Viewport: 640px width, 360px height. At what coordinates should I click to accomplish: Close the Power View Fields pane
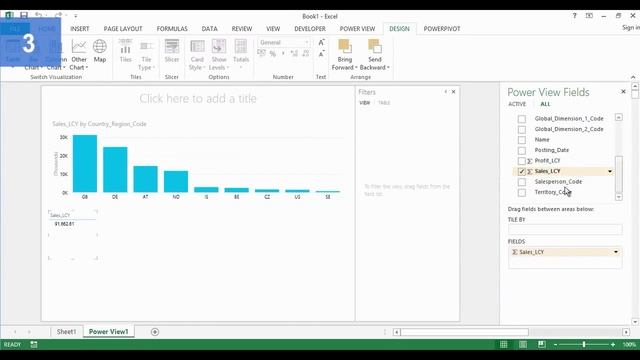623,91
